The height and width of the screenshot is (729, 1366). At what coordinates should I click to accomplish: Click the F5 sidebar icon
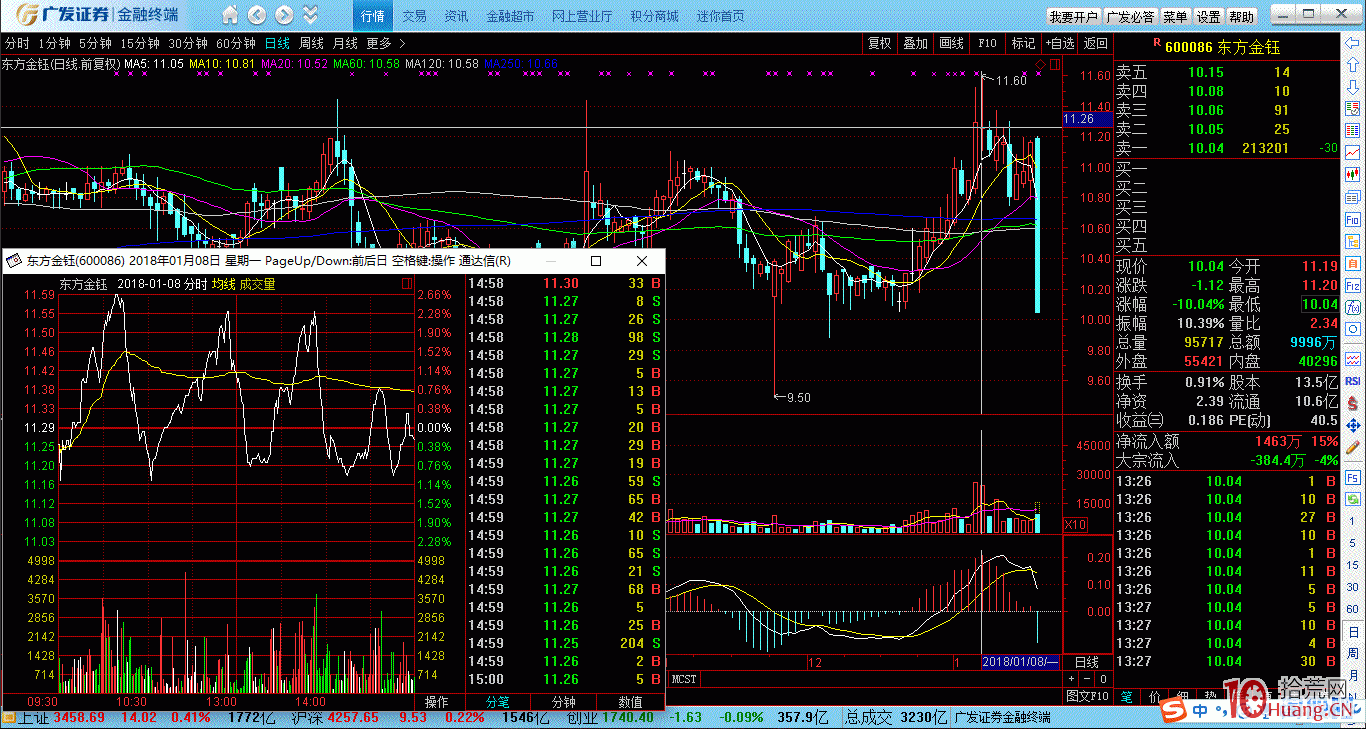point(1352,478)
